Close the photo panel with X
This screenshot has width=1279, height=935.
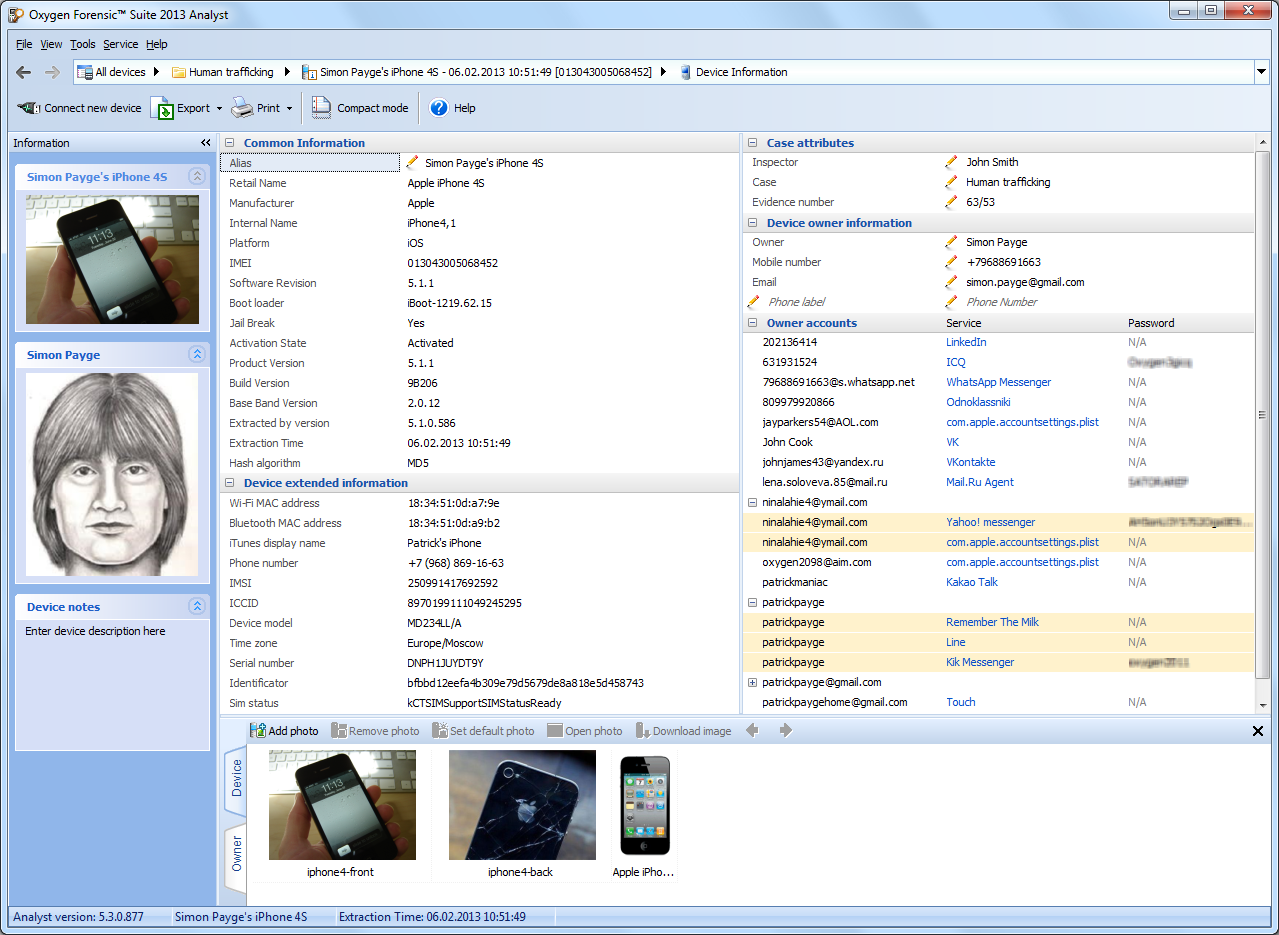(x=1258, y=731)
